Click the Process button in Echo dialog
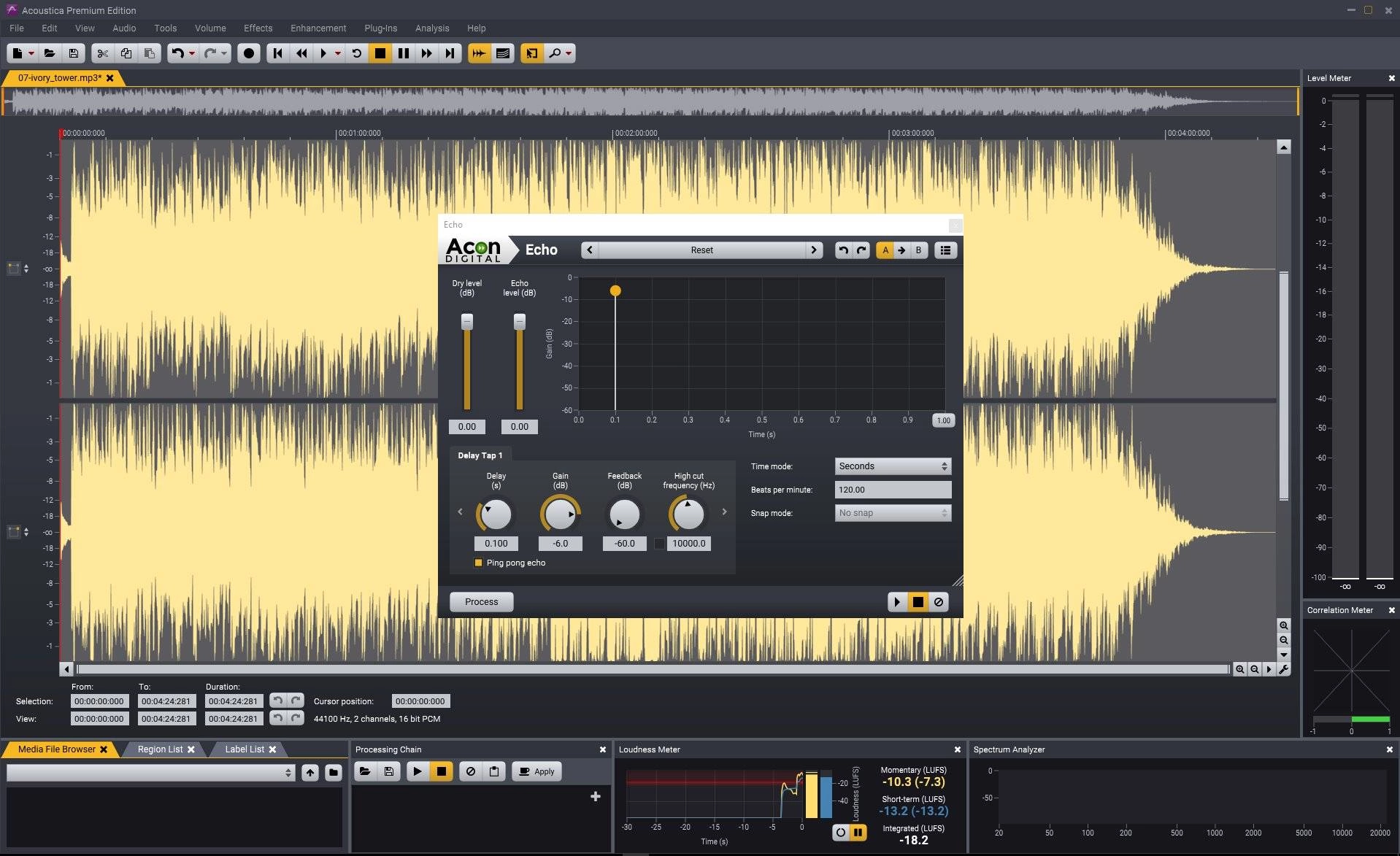 click(482, 602)
